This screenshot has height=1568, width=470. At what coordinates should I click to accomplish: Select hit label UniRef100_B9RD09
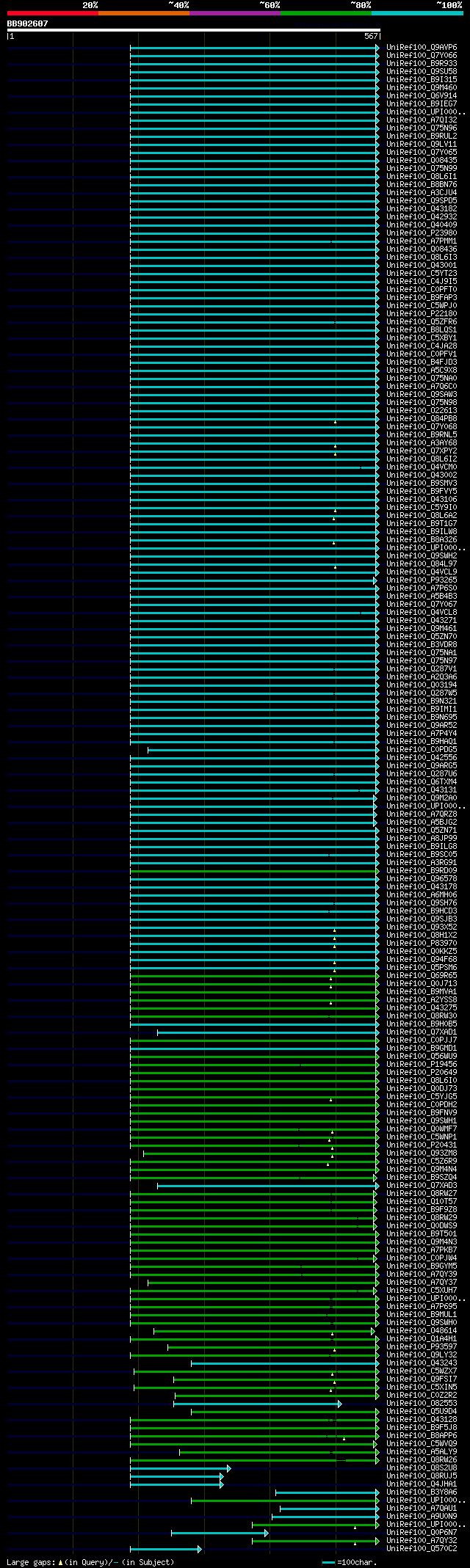(422, 870)
